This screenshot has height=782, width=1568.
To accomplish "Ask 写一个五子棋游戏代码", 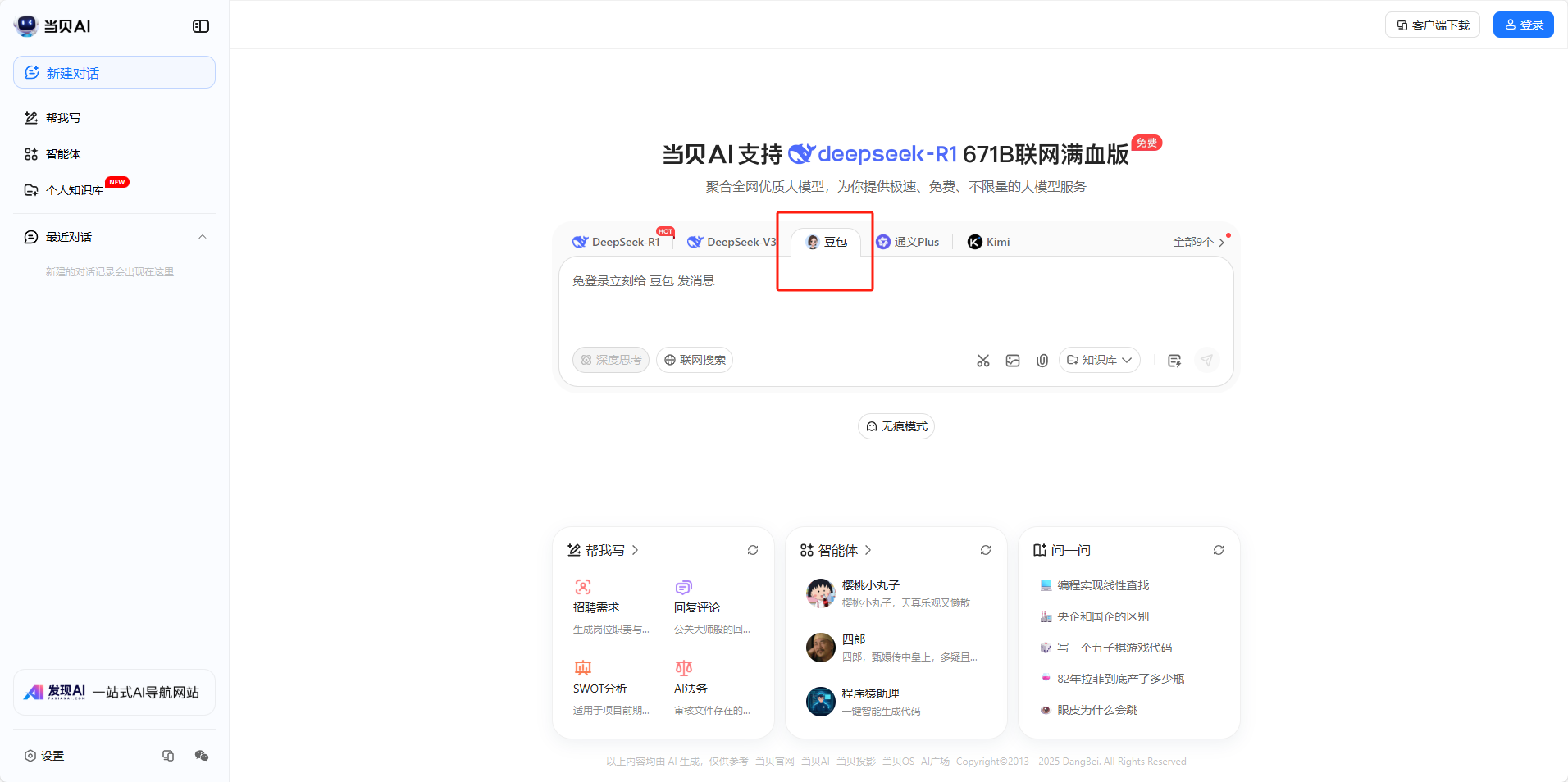I will point(1105,648).
